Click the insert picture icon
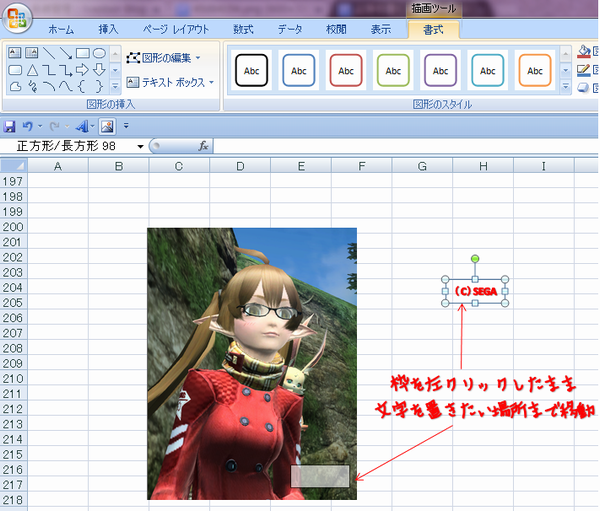The image size is (600, 511). point(107,126)
